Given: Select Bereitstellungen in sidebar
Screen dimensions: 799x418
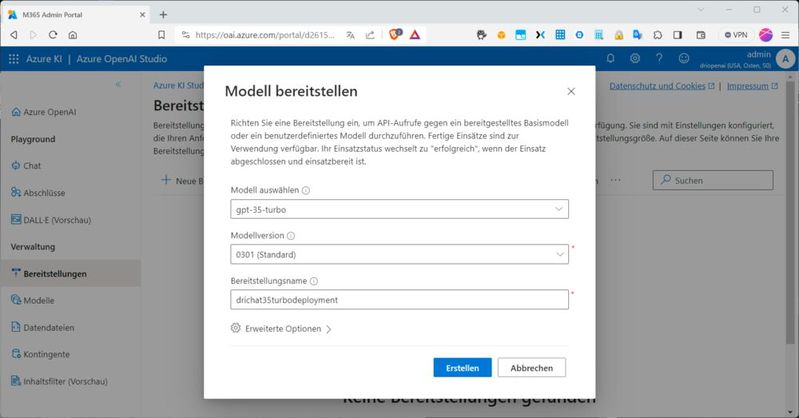Looking at the screenshot, I should tap(70, 273).
